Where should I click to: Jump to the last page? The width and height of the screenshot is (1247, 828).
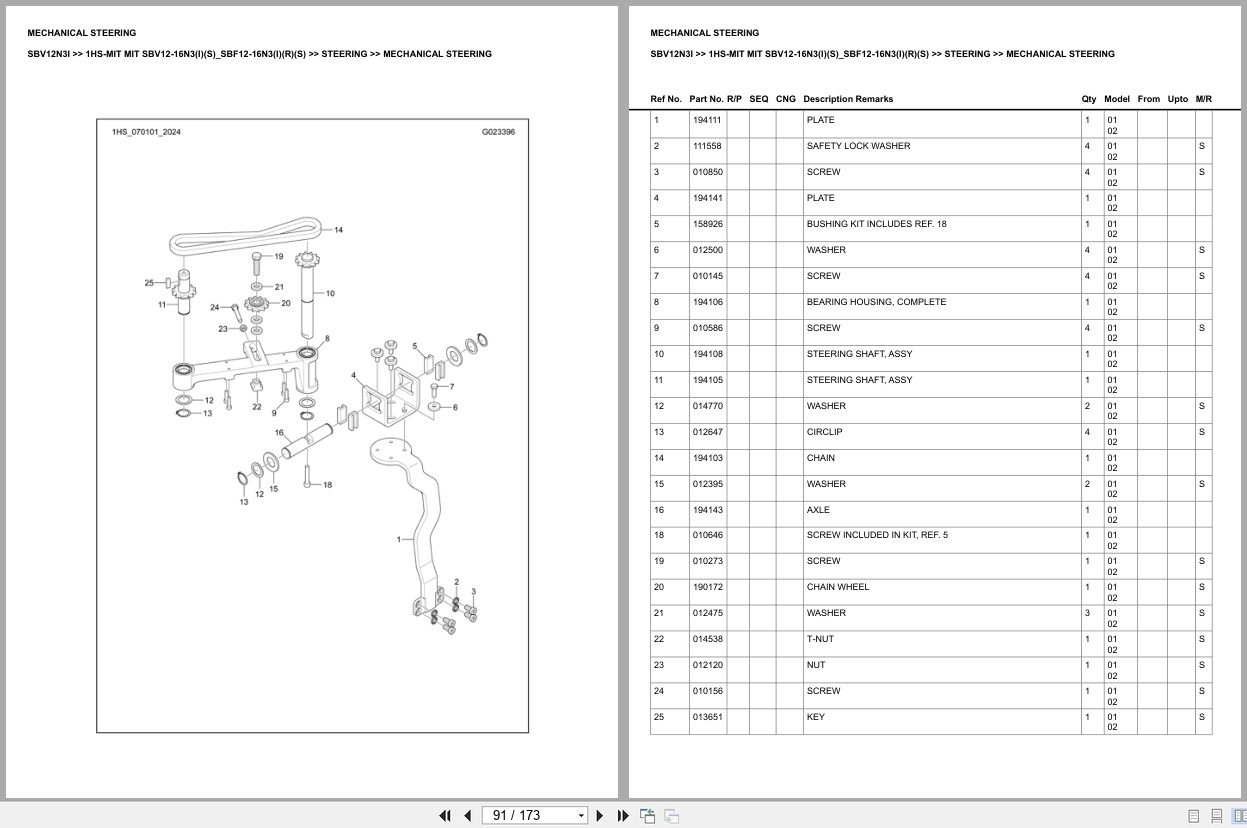(623, 816)
